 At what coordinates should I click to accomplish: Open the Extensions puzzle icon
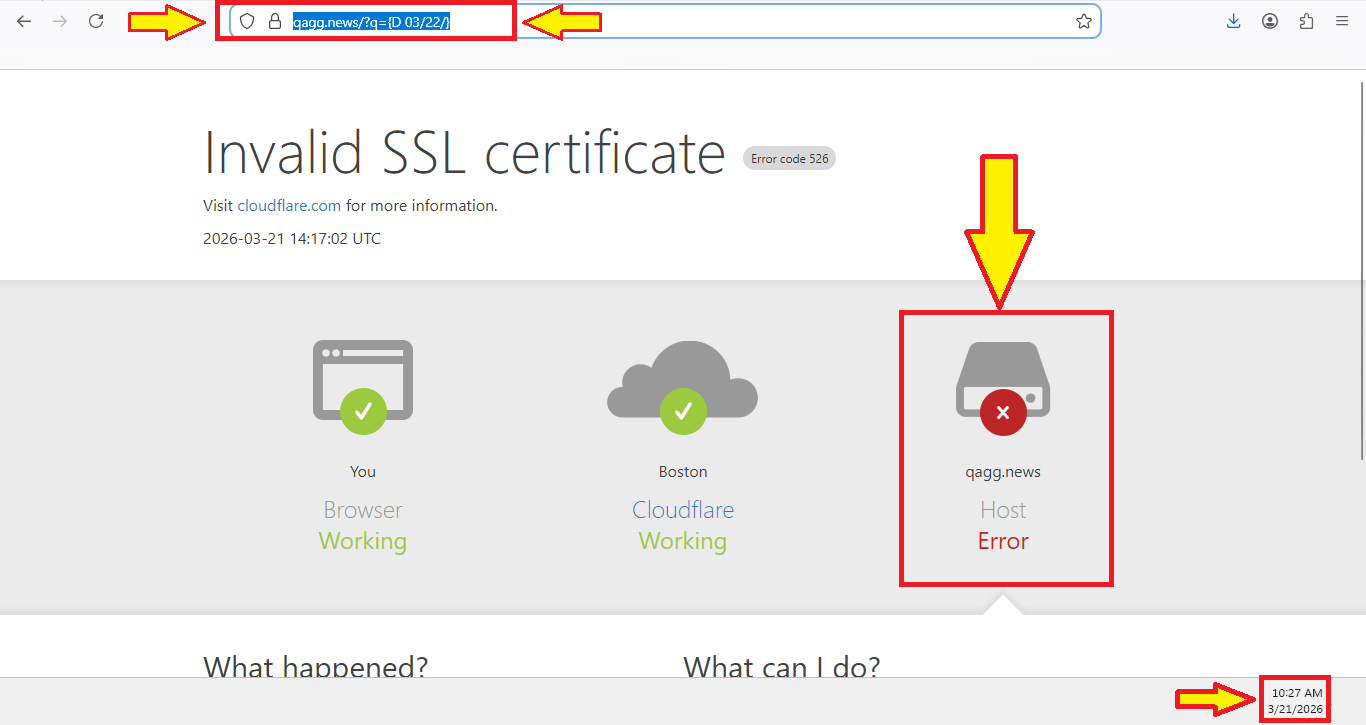click(x=1306, y=21)
